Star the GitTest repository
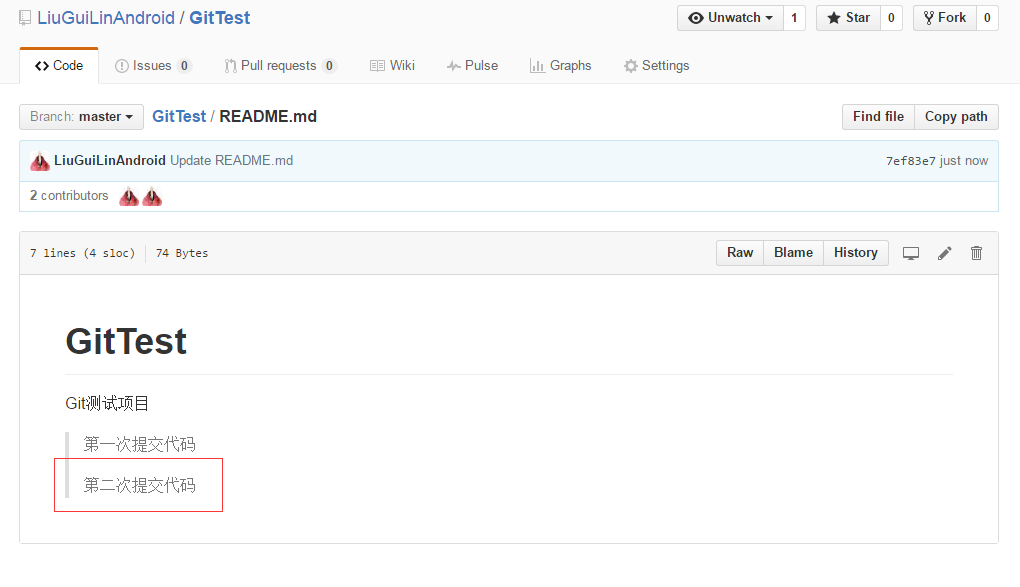Viewport: 1020px width, 587px height. tap(848, 18)
